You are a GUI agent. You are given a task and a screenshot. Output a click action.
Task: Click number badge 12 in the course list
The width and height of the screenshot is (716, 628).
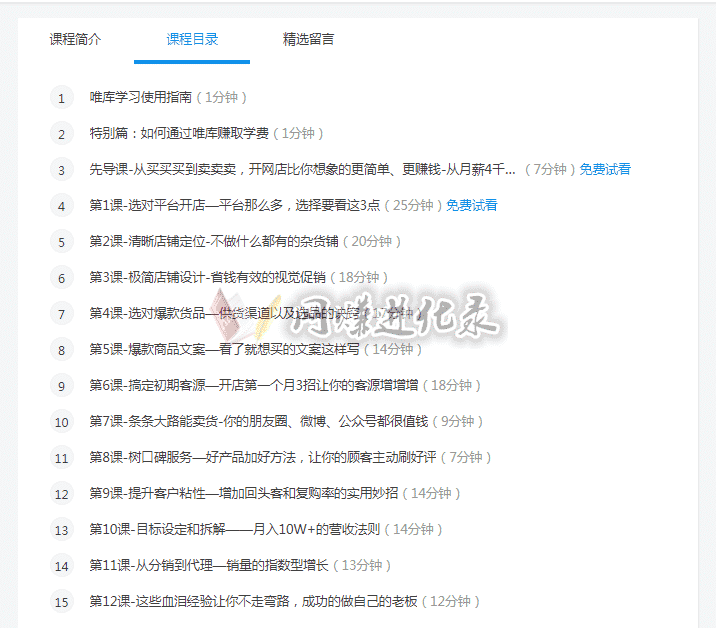click(x=62, y=494)
